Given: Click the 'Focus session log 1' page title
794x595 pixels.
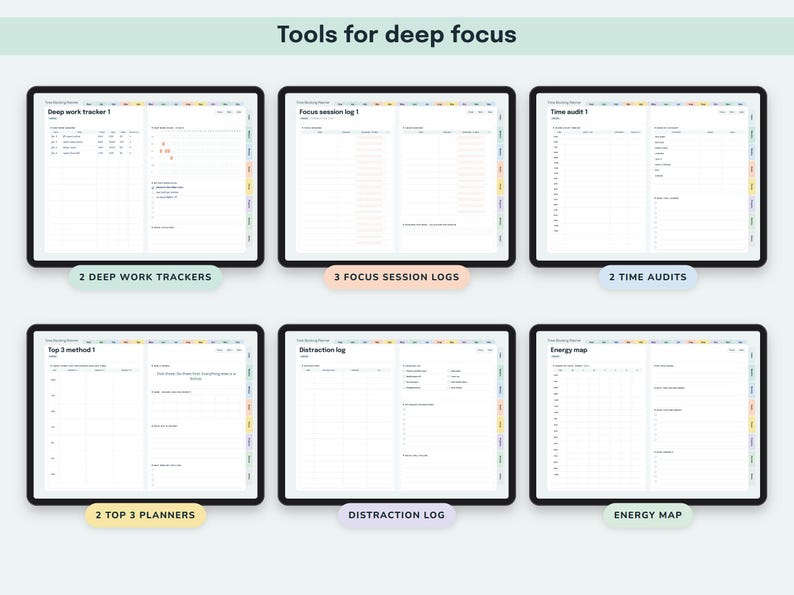Looking at the screenshot, I should [329, 112].
